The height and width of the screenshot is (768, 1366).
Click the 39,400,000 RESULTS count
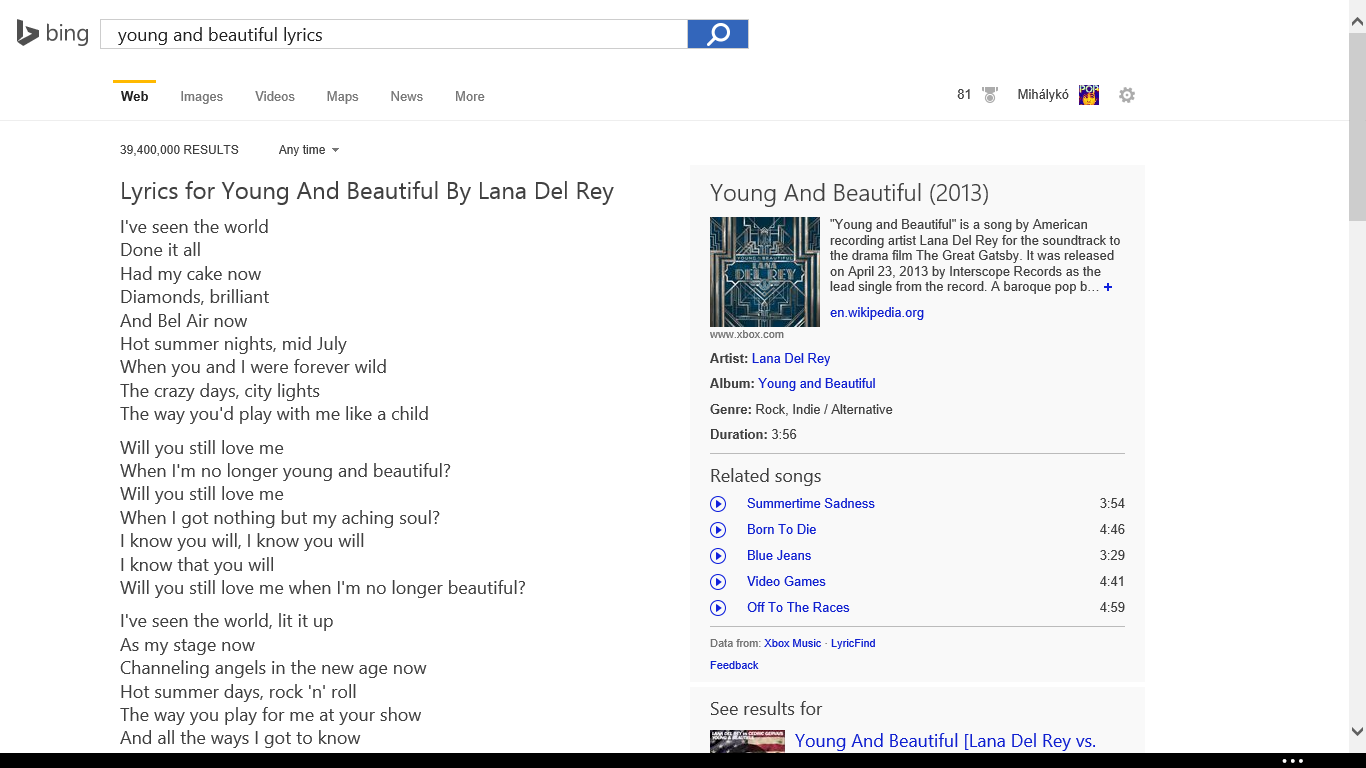pyautogui.click(x=179, y=150)
